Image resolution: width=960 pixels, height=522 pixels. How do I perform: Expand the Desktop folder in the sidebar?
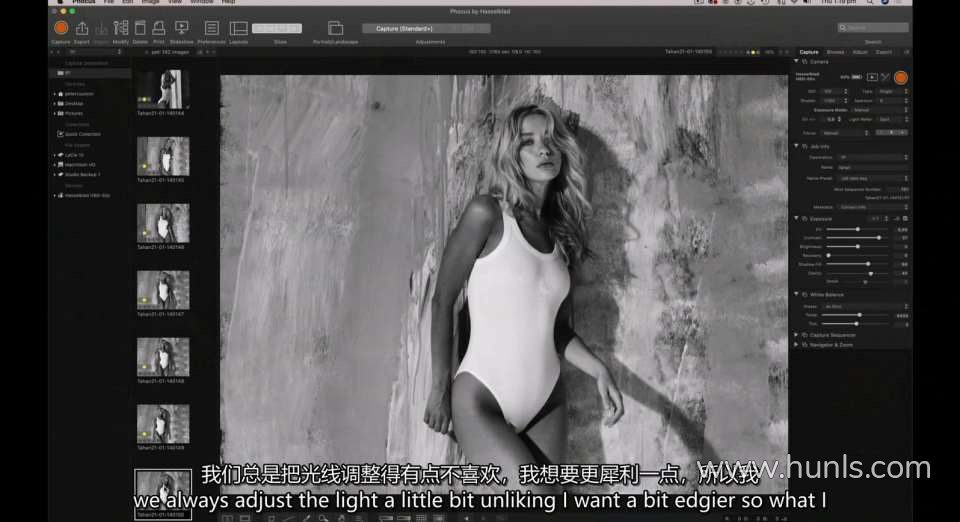tap(54, 103)
